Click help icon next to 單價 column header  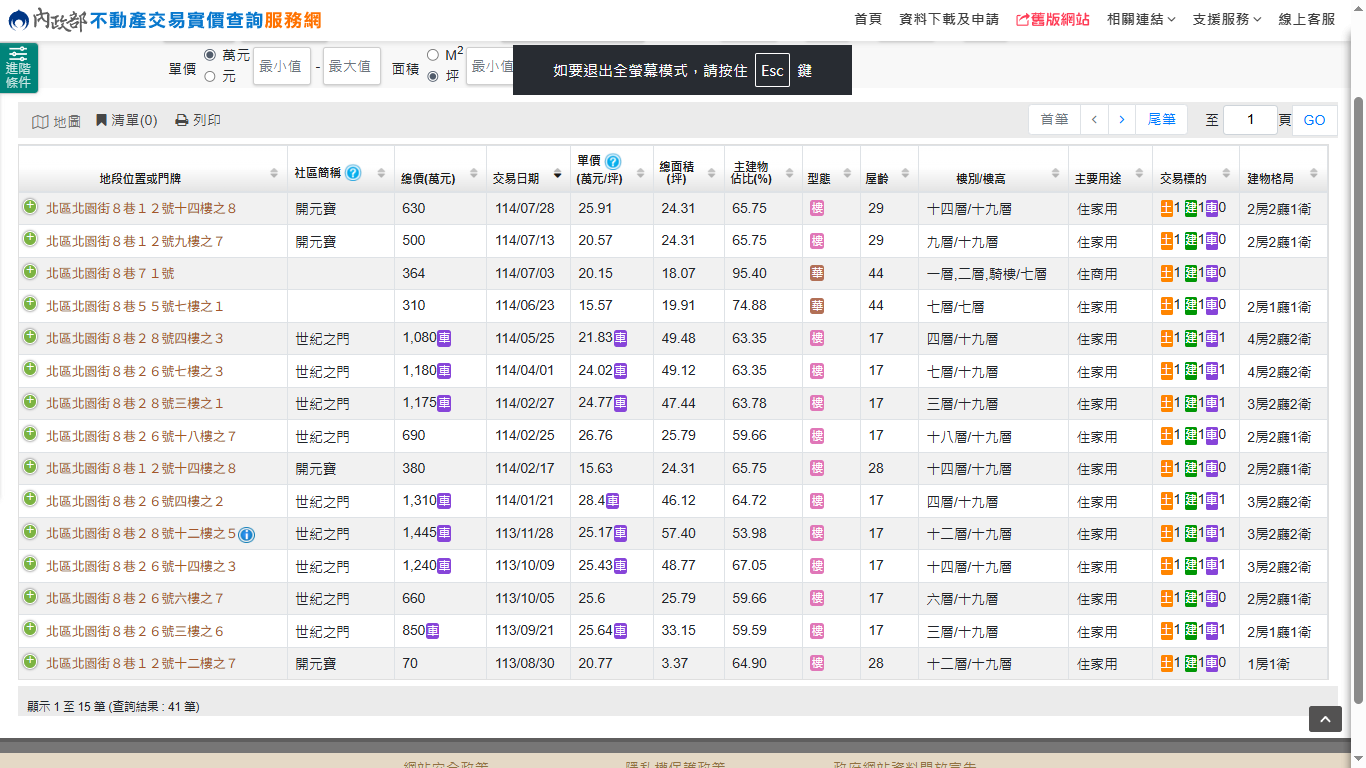point(613,161)
